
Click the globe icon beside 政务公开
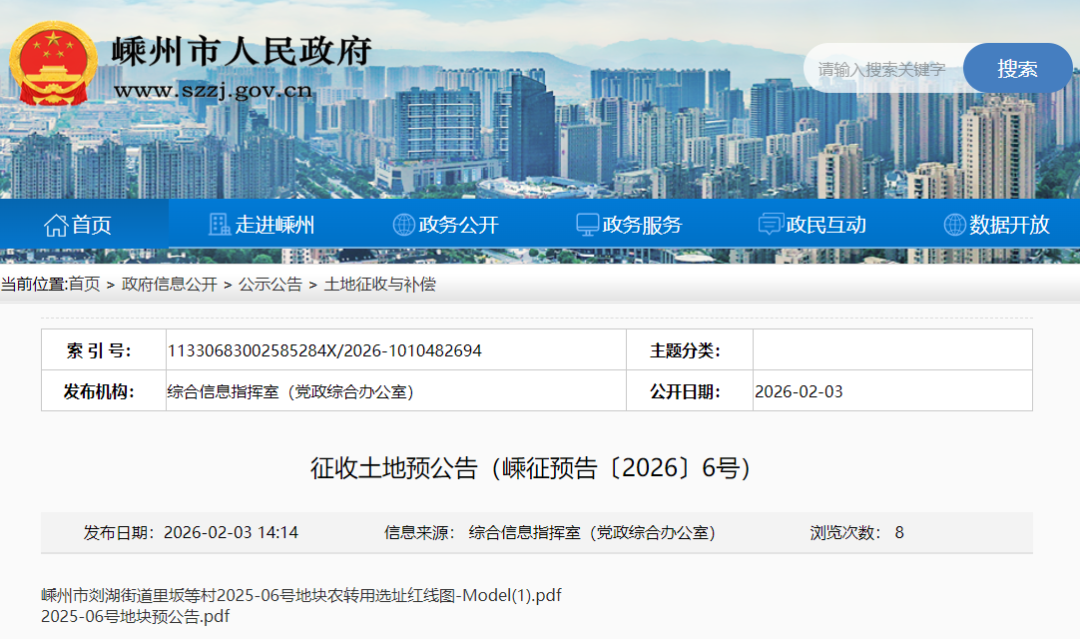[404, 225]
